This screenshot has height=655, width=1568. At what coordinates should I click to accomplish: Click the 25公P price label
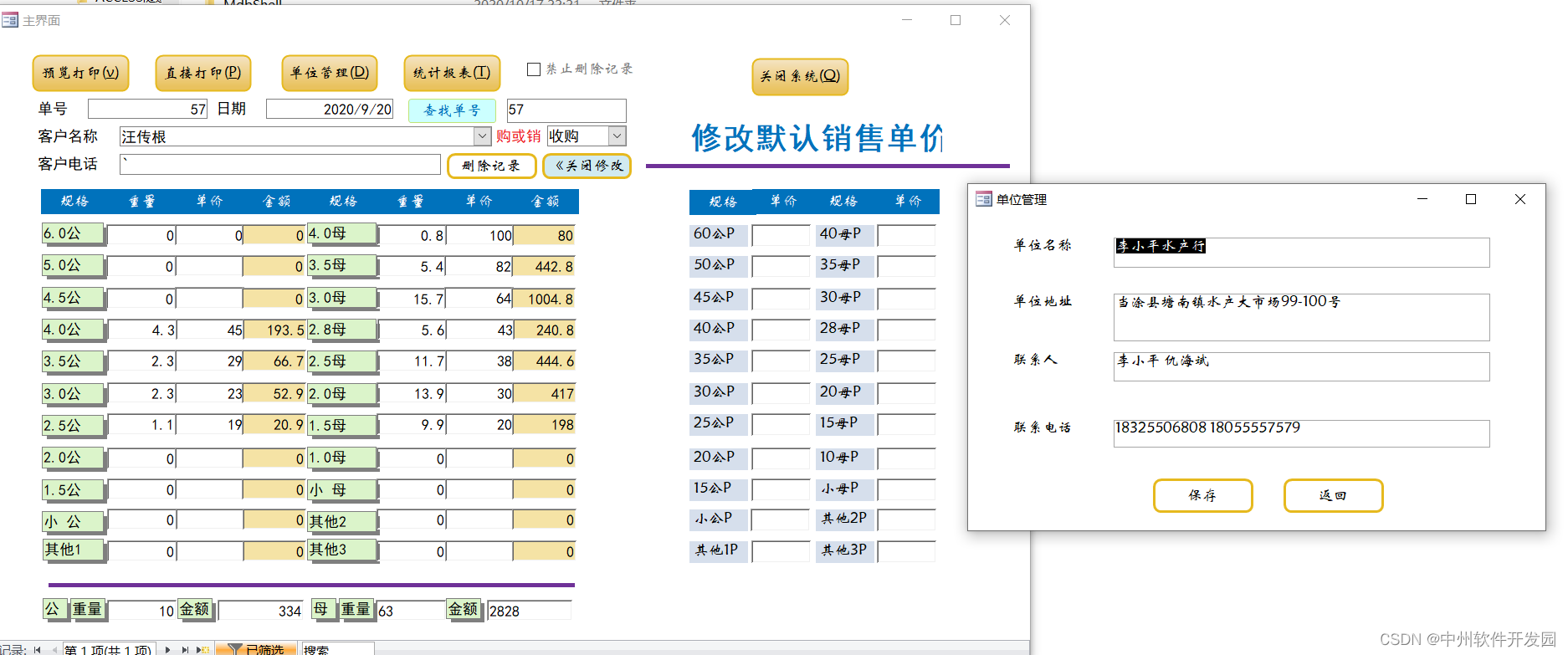(720, 423)
